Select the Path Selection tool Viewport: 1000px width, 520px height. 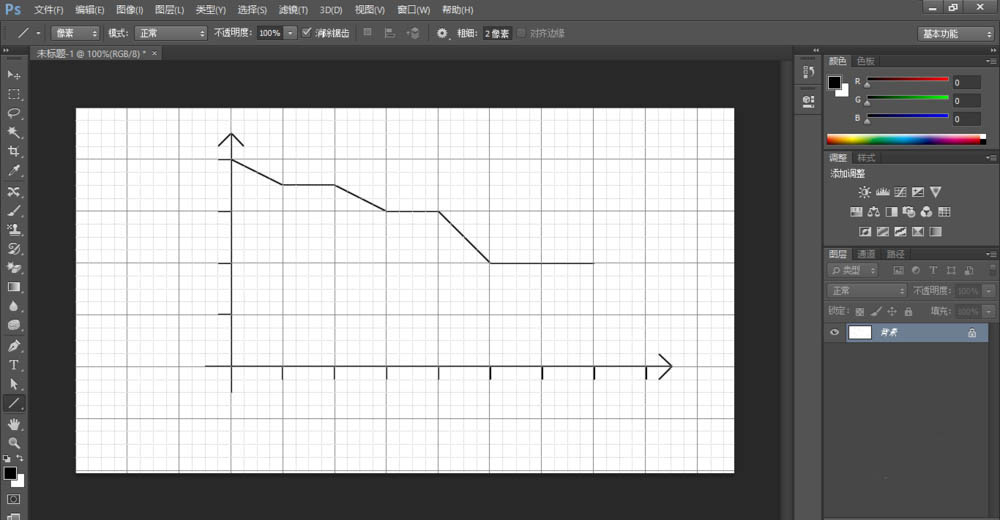click(13, 384)
